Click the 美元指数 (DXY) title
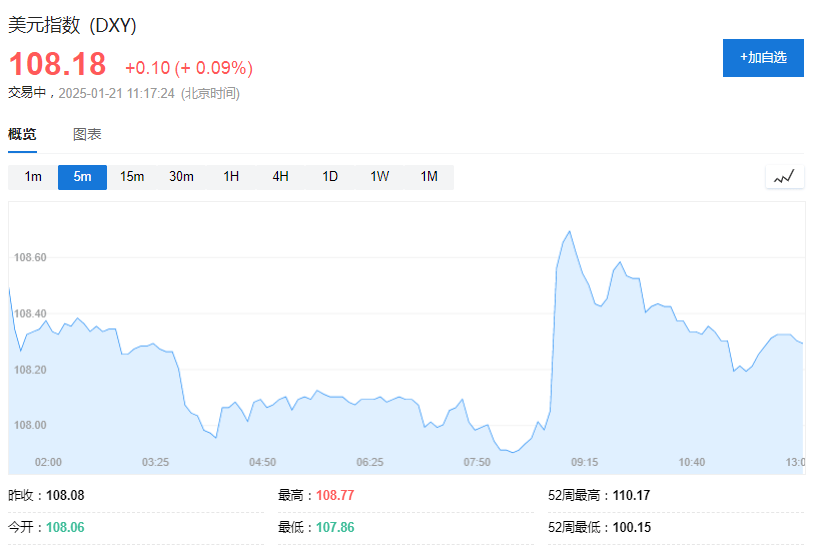This screenshot has width=814, height=555. coord(72,25)
